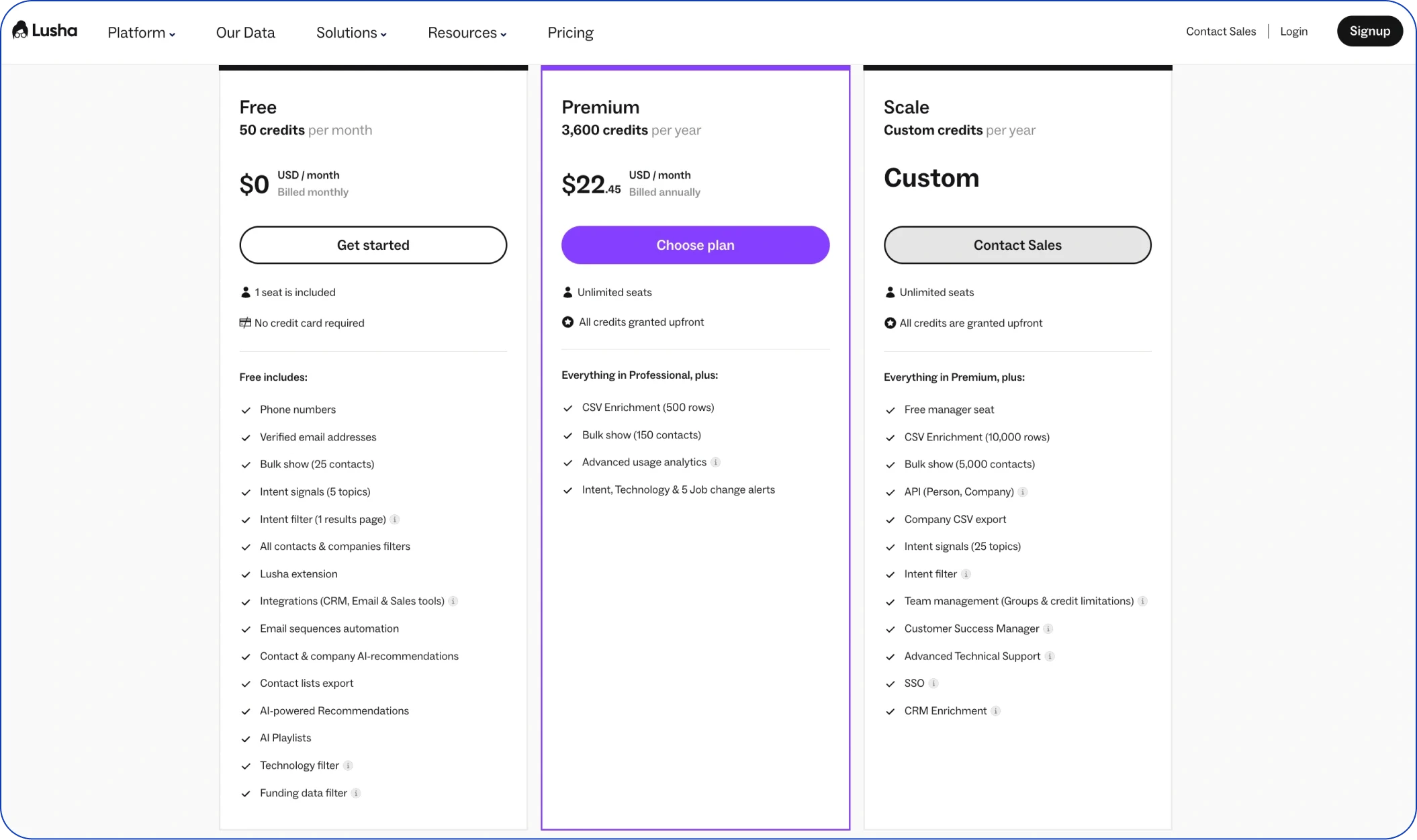Click 'Custom' price text on Scale

pyautogui.click(x=931, y=178)
